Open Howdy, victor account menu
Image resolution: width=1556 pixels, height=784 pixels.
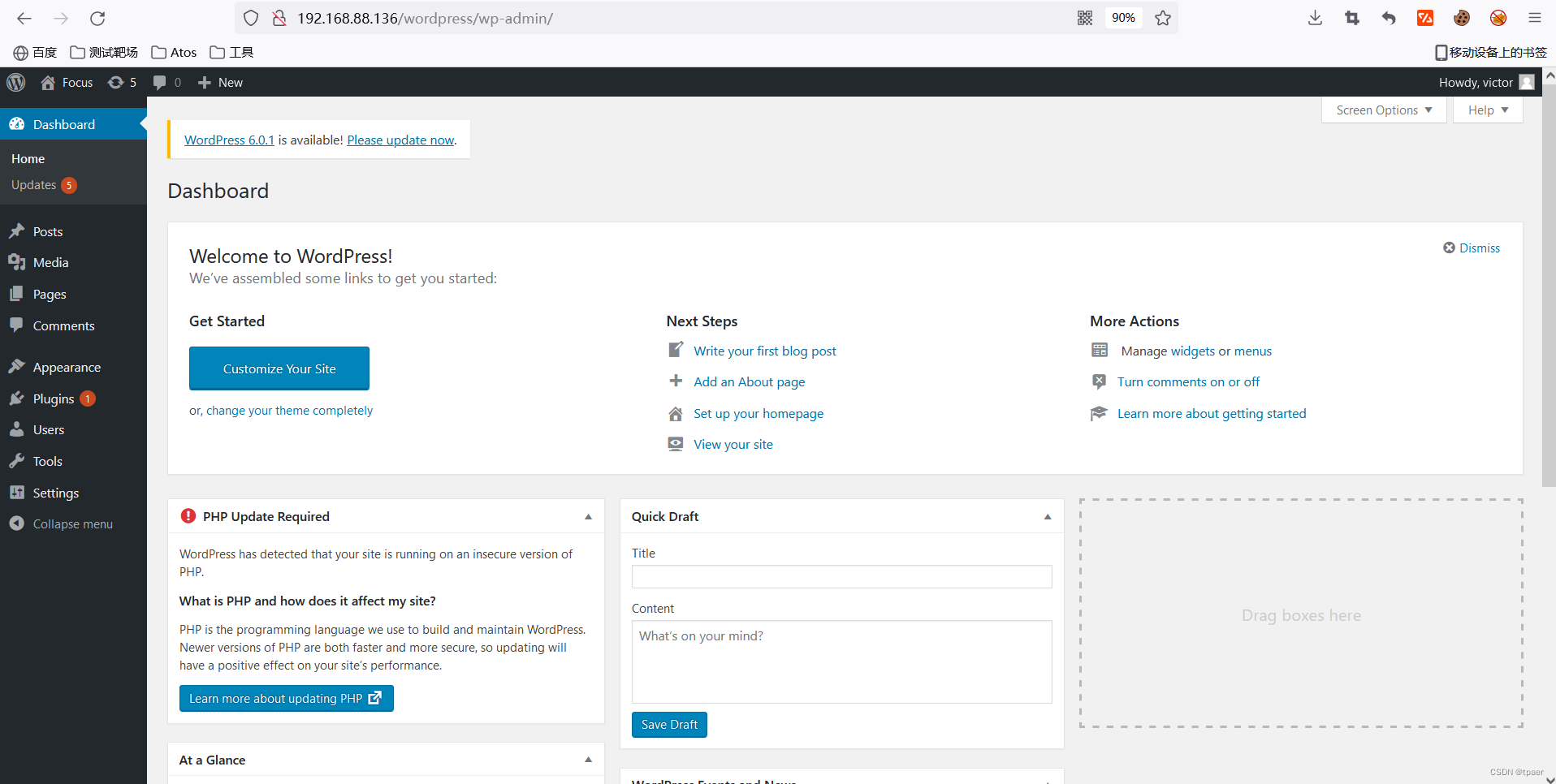[1486, 82]
